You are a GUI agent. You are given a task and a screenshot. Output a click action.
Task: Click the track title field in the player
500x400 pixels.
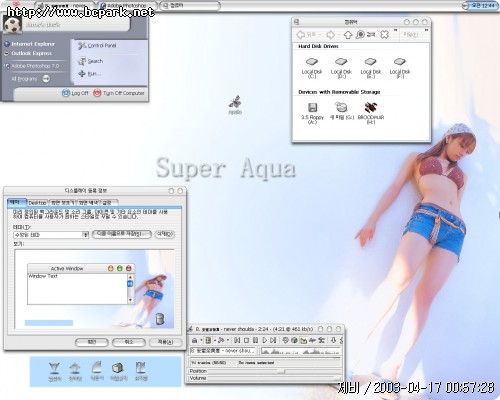point(223,351)
